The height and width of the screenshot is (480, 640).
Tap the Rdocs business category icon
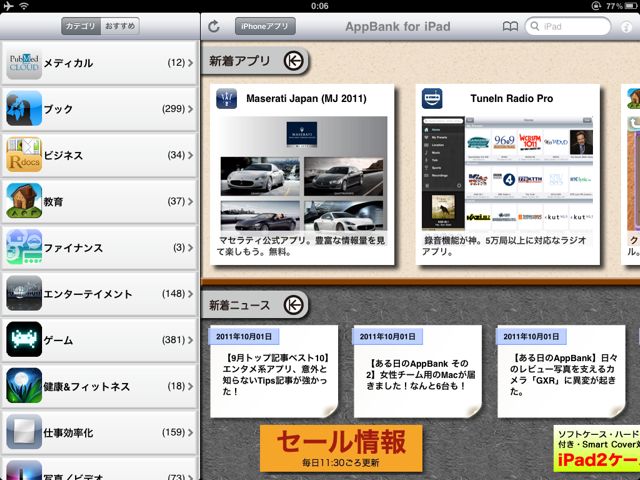click(24, 155)
